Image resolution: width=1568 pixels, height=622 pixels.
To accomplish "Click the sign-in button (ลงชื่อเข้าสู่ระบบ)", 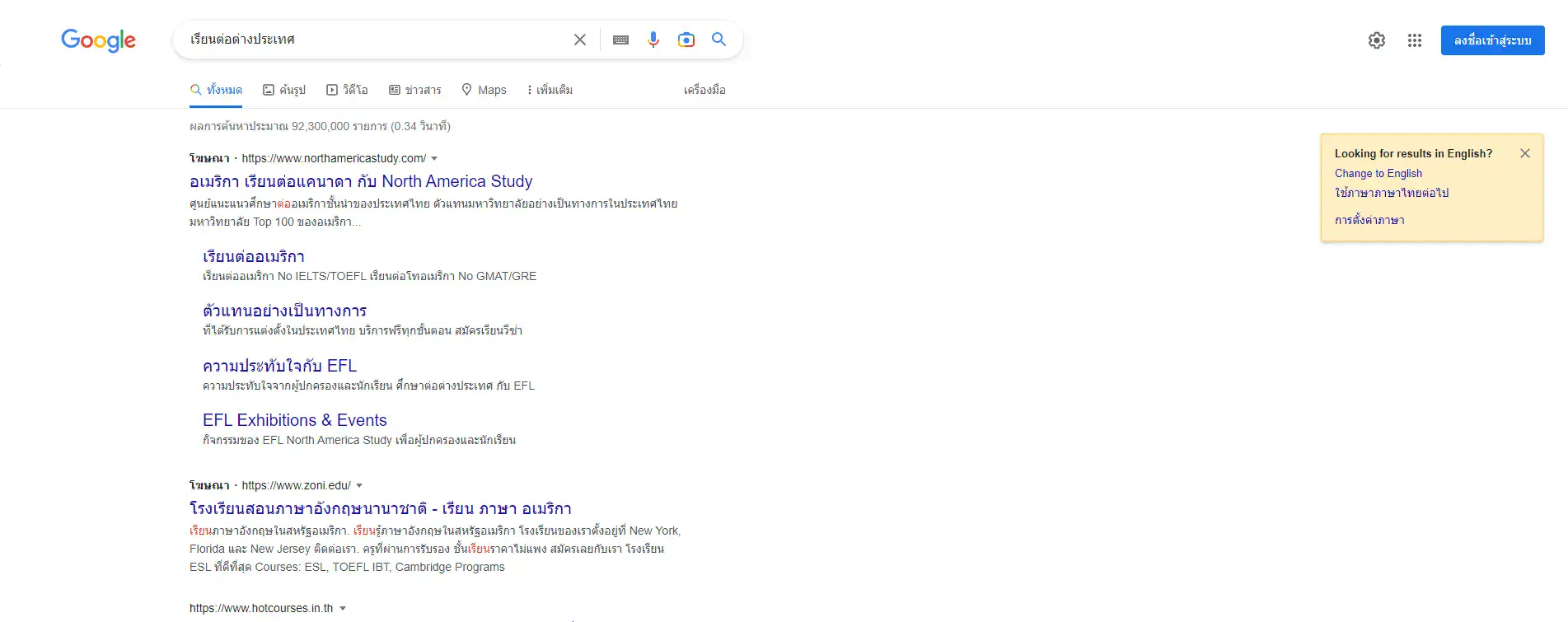I will coord(1492,40).
